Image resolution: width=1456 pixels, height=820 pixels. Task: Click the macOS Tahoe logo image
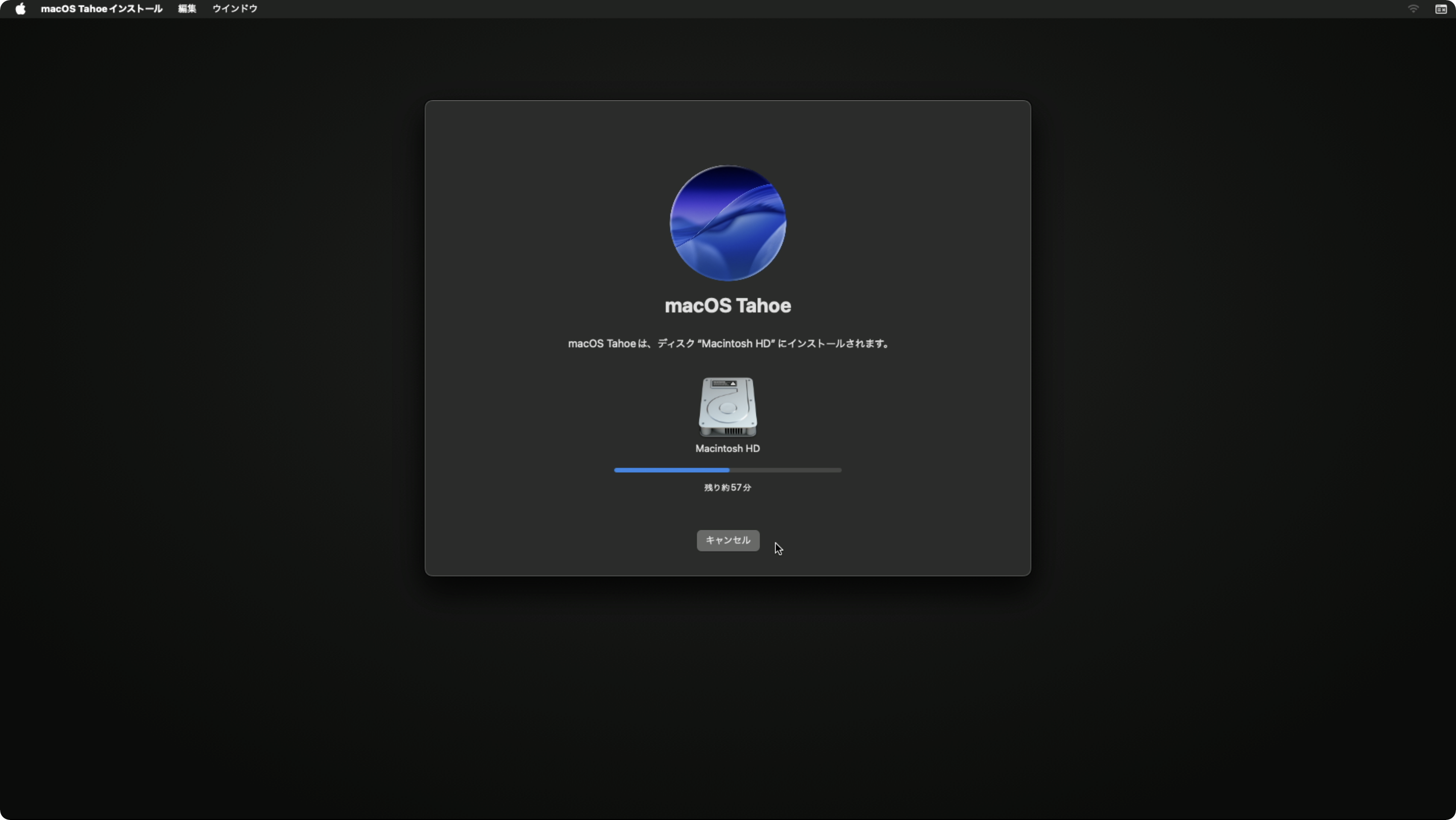click(x=728, y=222)
